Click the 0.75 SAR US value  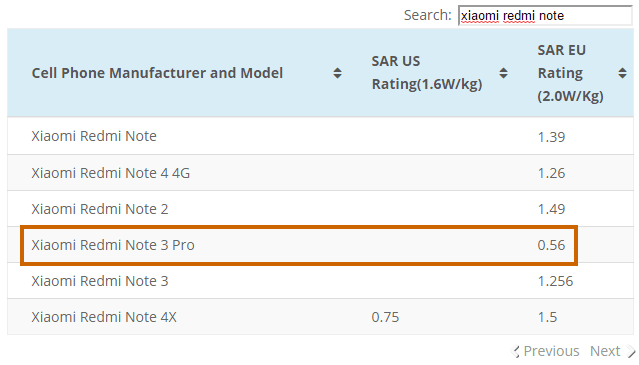pyautogui.click(x=385, y=317)
